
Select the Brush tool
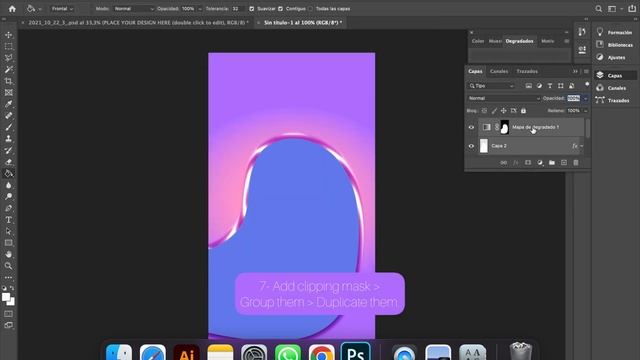9,127
